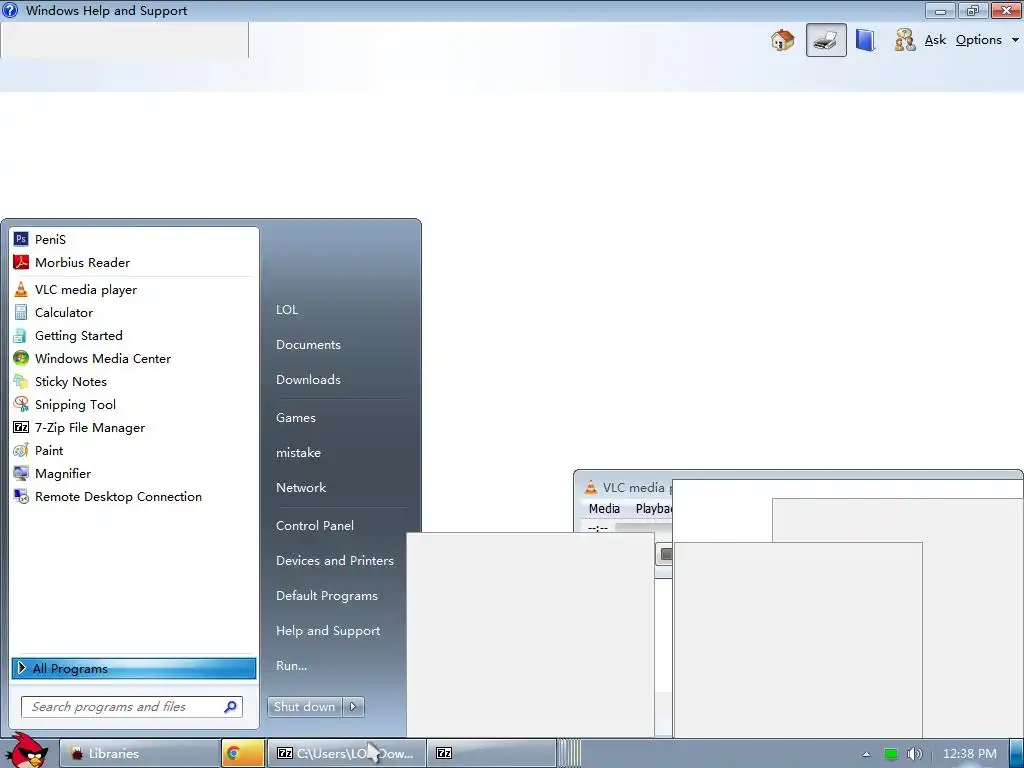Open Magnifier
The width and height of the screenshot is (1024, 768).
(134, 473)
